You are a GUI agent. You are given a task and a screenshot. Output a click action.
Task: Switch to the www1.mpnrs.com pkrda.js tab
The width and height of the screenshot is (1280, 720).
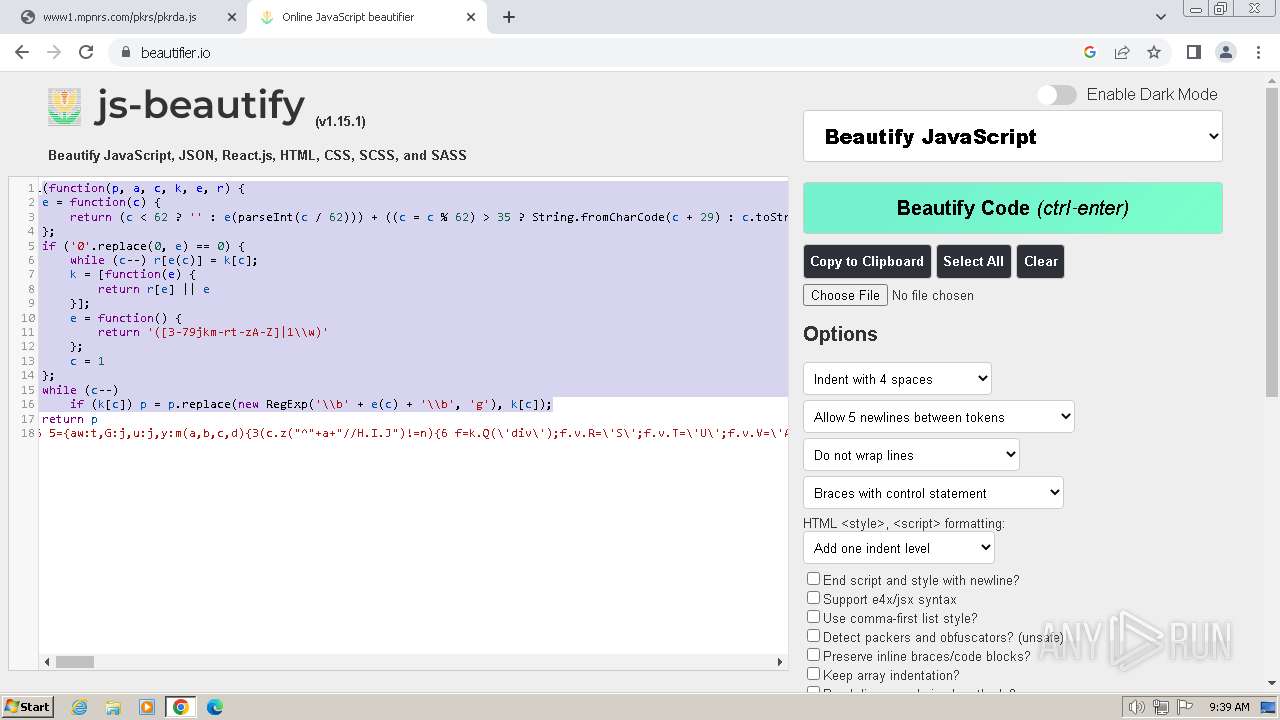click(x=120, y=17)
